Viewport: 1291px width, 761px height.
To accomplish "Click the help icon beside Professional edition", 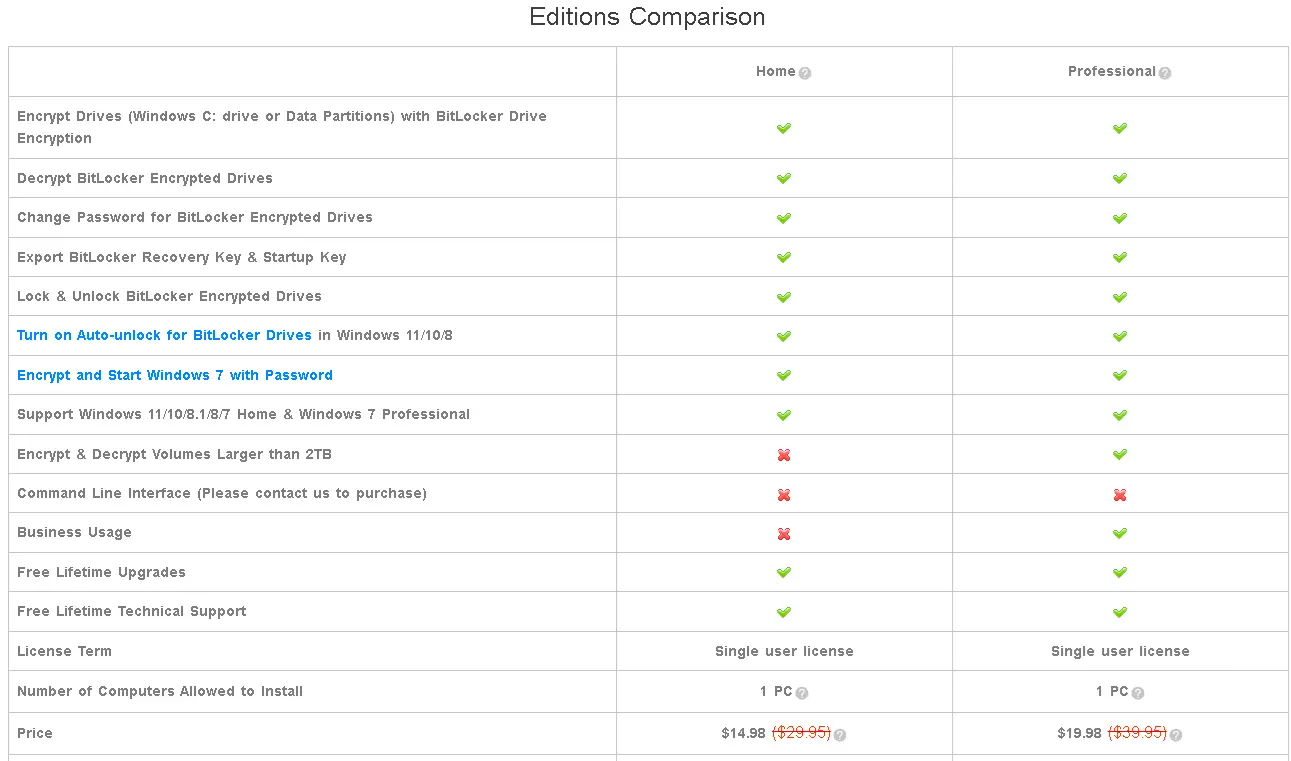I will pos(1165,73).
